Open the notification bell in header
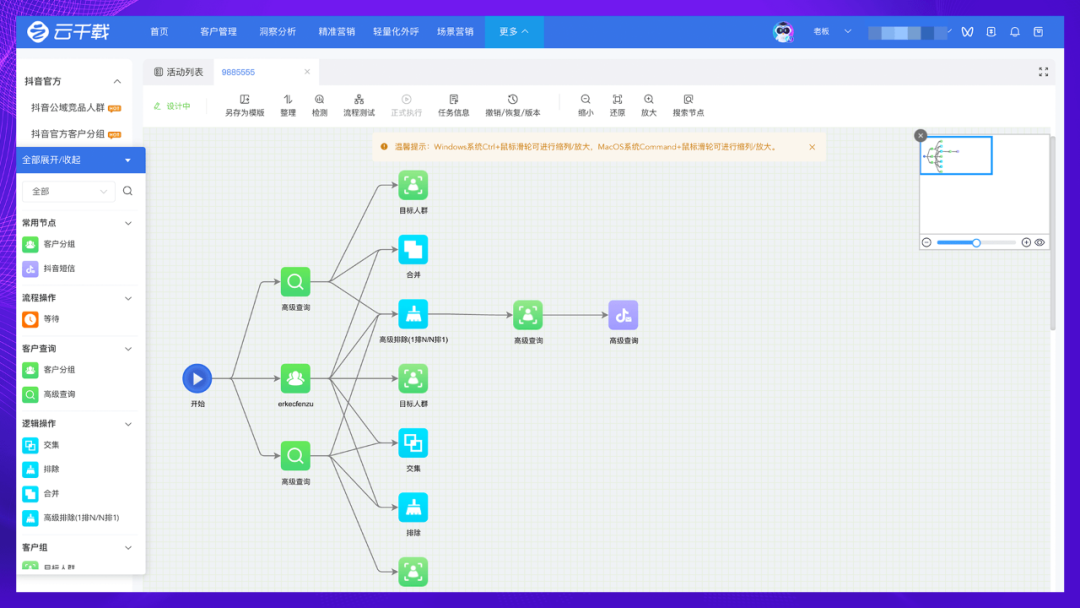The width and height of the screenshot is (1080, 608). tap(1015, 32)
